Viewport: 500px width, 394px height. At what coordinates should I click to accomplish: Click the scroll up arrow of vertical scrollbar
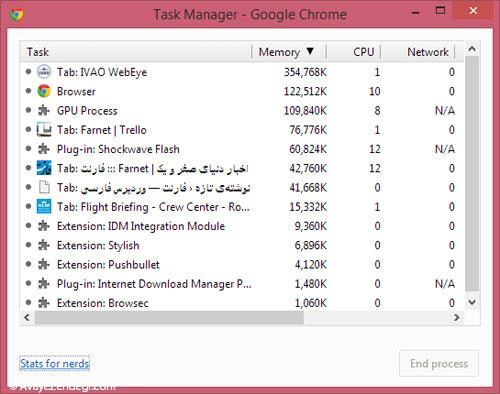[x=472, y=50]
